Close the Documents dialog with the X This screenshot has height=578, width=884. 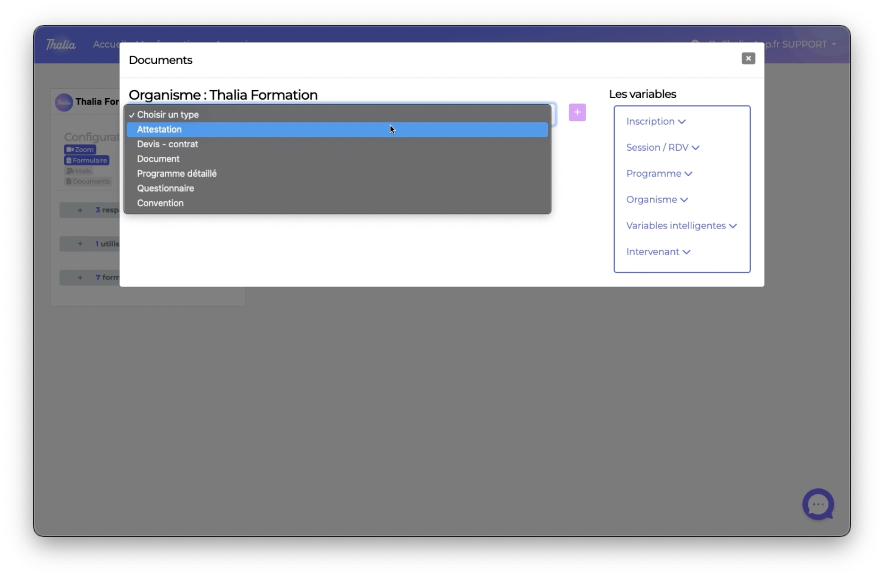(x=748, y=59)
